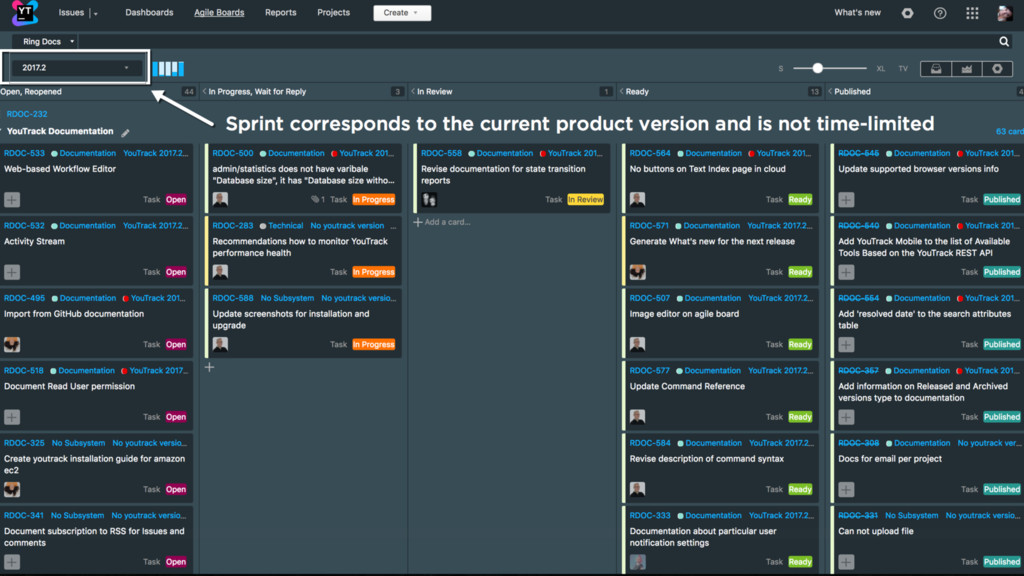1024x576 pixels.
Task: Open the help question mark icon
Action: coord(940,13)
